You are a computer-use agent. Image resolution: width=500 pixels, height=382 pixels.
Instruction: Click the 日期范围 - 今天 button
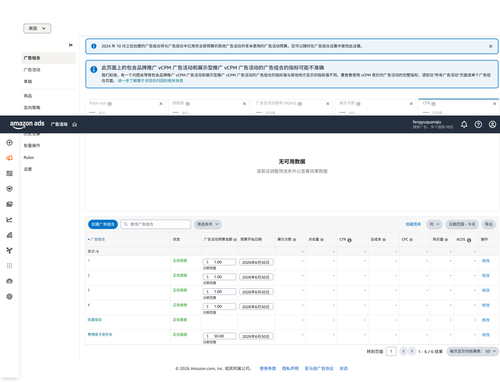(462, 224)
